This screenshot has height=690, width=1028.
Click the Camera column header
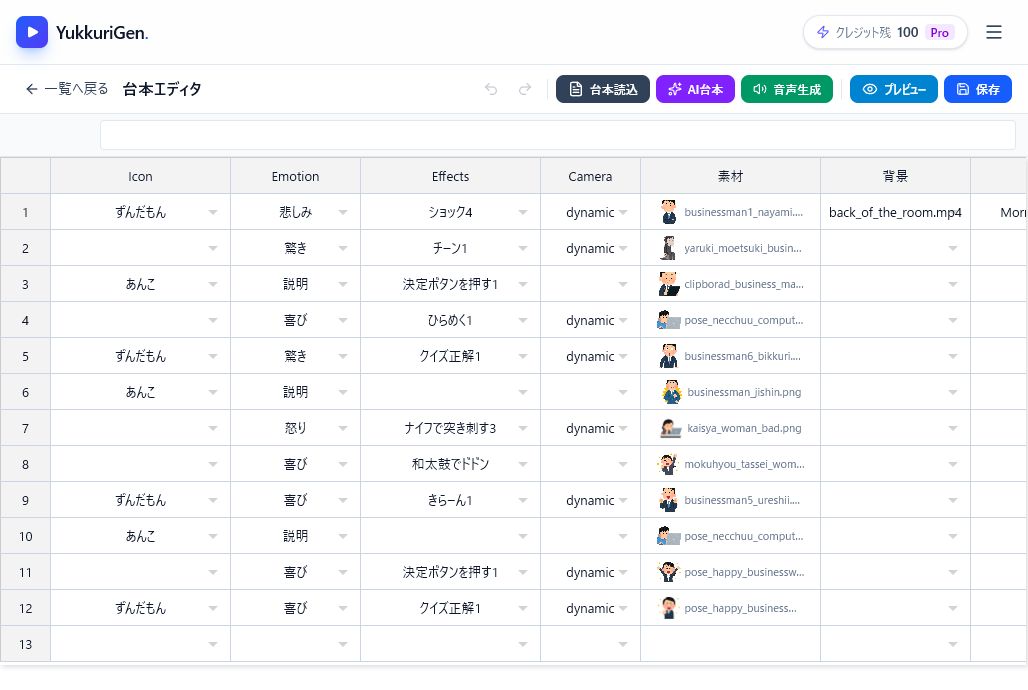point(590,176)
